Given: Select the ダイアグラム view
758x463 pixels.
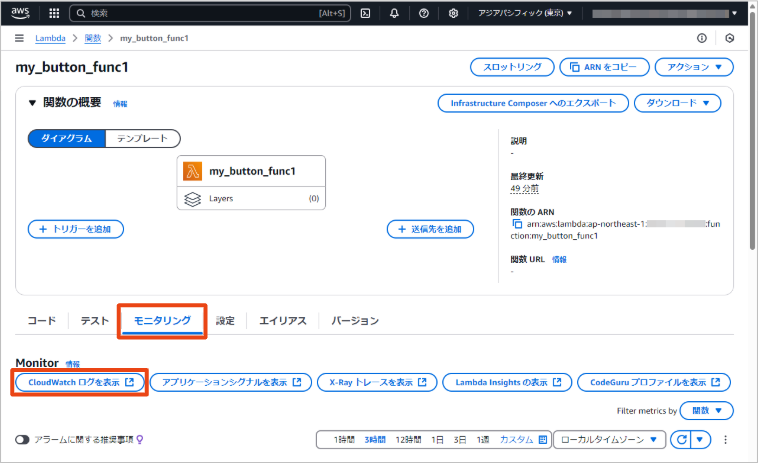Looking at the screenshot, I should (x=66, y=138).
